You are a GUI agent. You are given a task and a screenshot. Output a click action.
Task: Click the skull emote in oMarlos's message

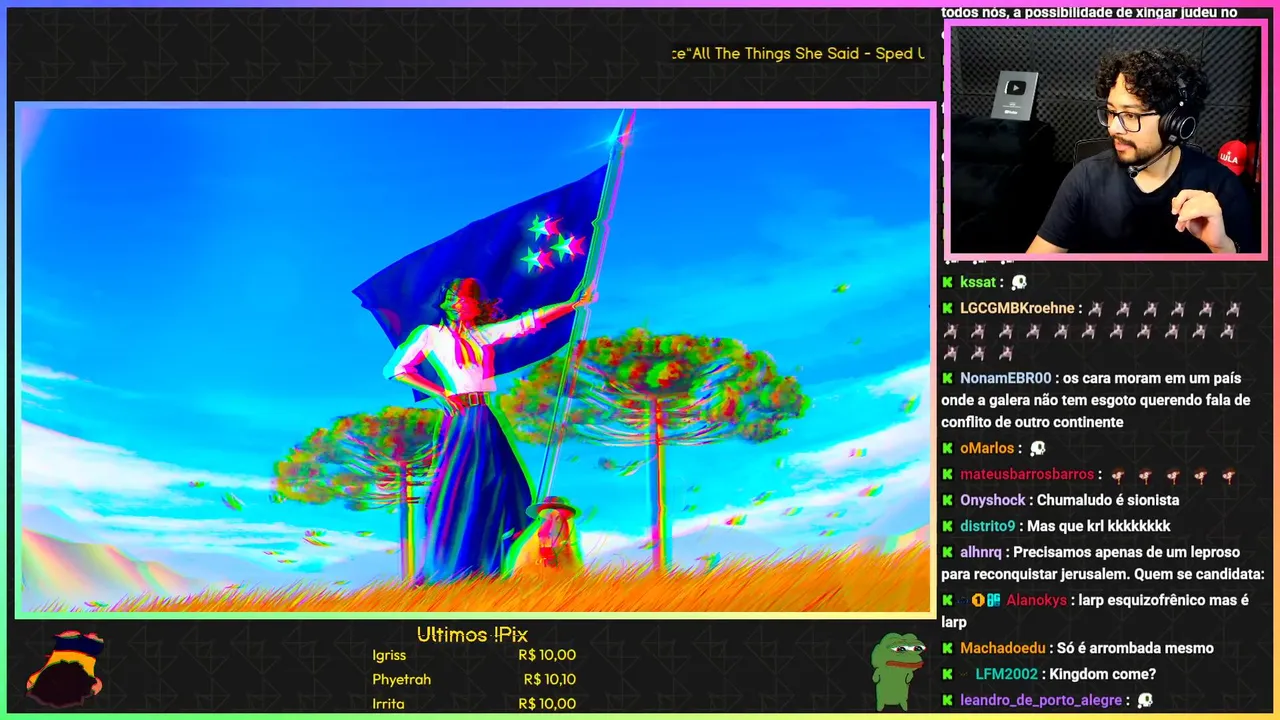pos(1037,448)
